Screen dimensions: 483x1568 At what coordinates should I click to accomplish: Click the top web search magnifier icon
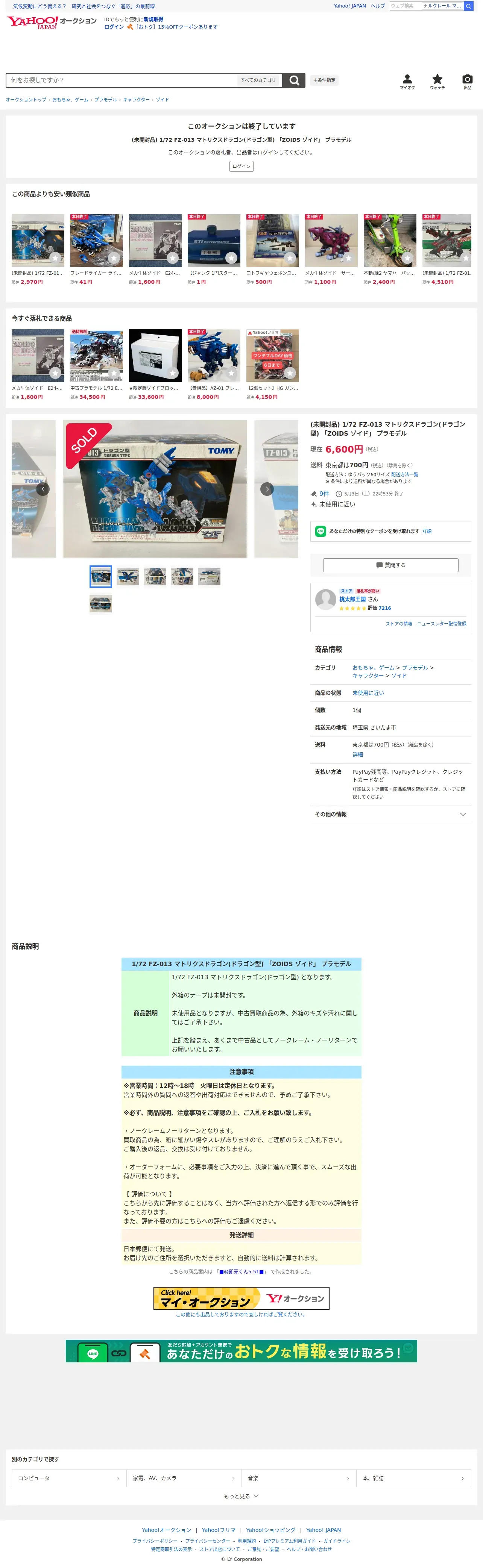468,6
